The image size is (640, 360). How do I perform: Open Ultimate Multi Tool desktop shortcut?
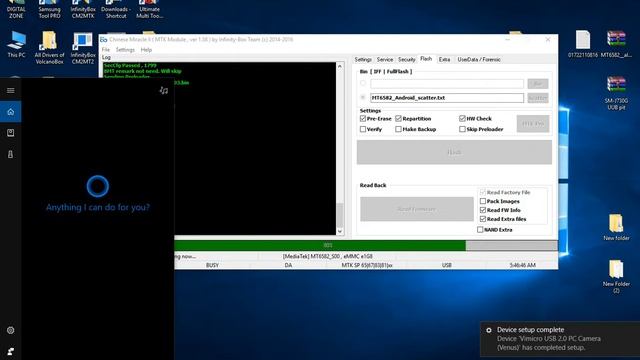(x=149, y=9)
